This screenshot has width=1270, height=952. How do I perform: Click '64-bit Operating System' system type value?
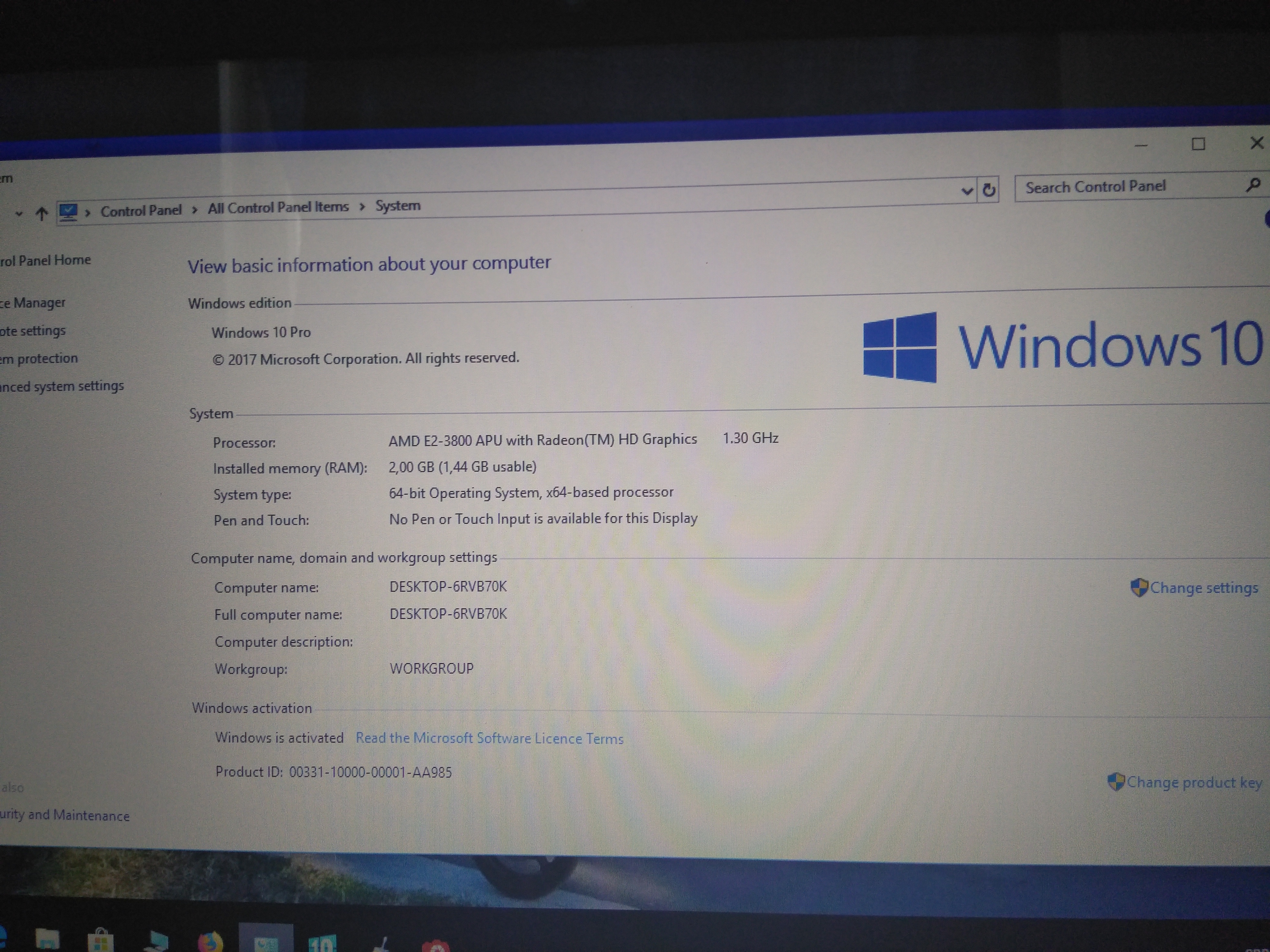(531, 492)
